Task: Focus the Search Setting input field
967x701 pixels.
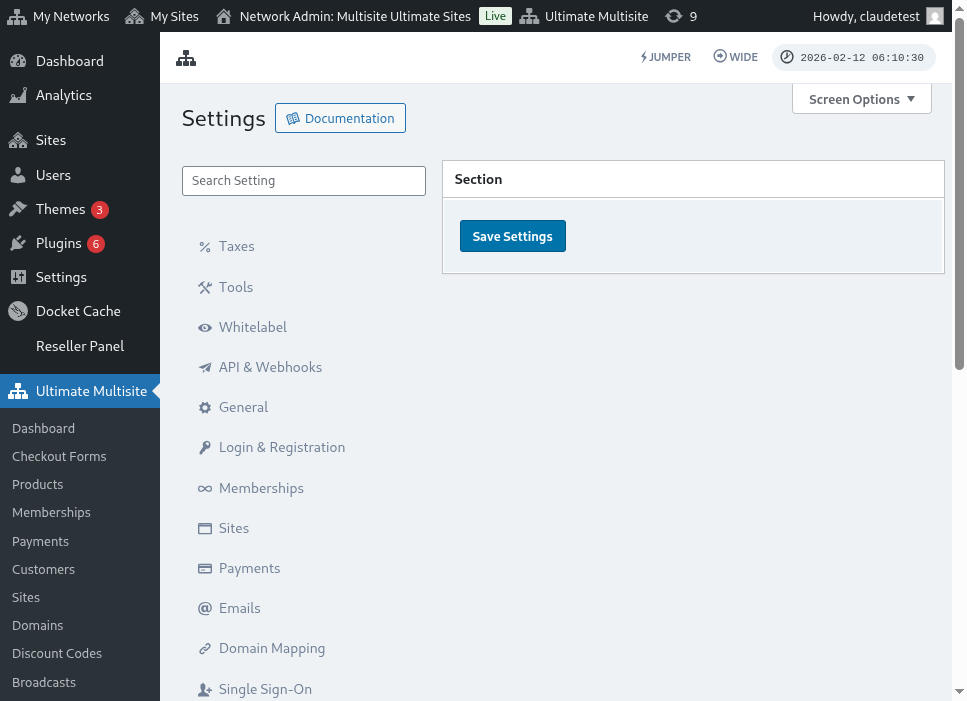Action: 304,181
